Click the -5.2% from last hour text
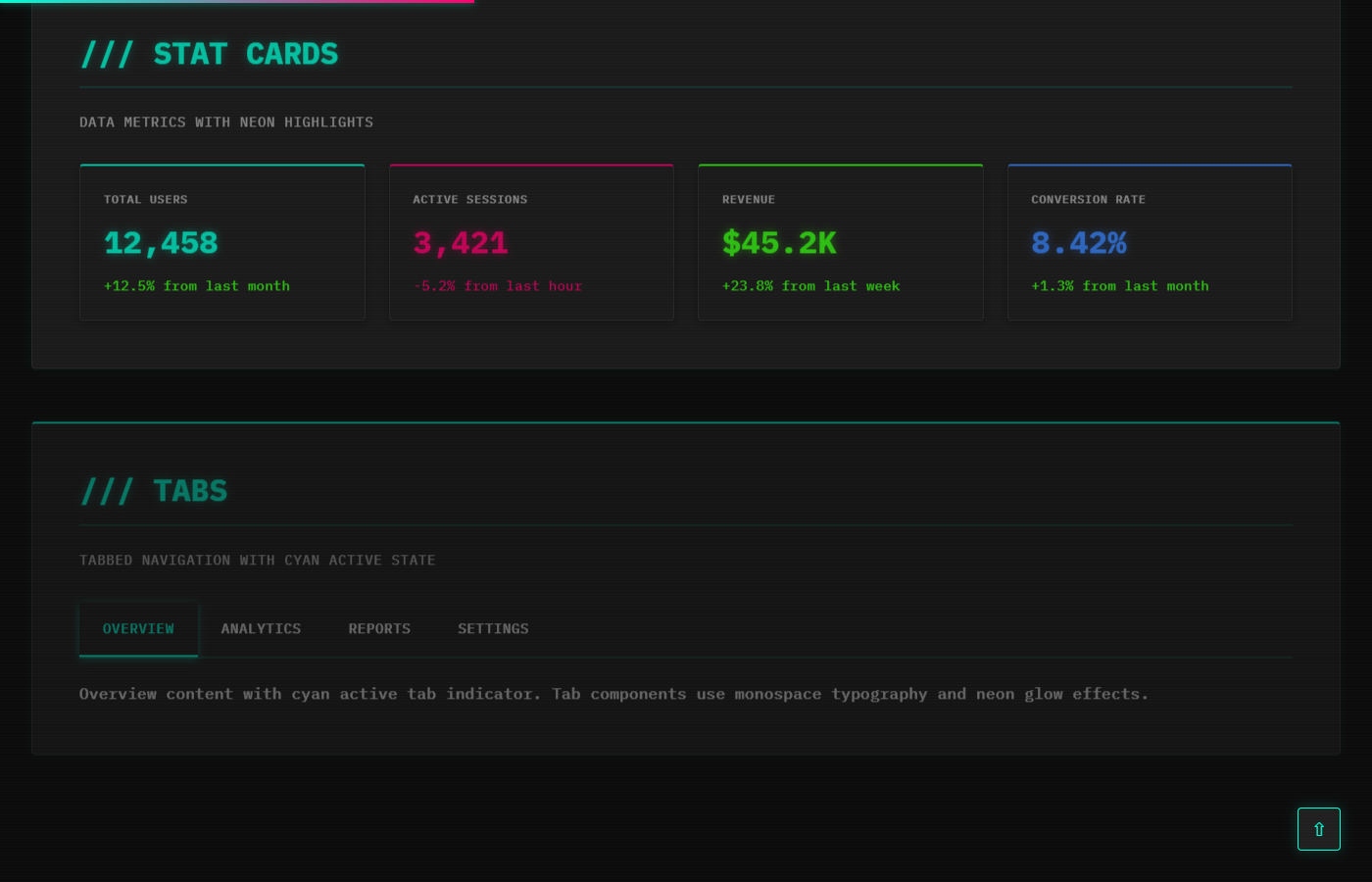The width and height of the screenshot is (1372, 882). 498,285
